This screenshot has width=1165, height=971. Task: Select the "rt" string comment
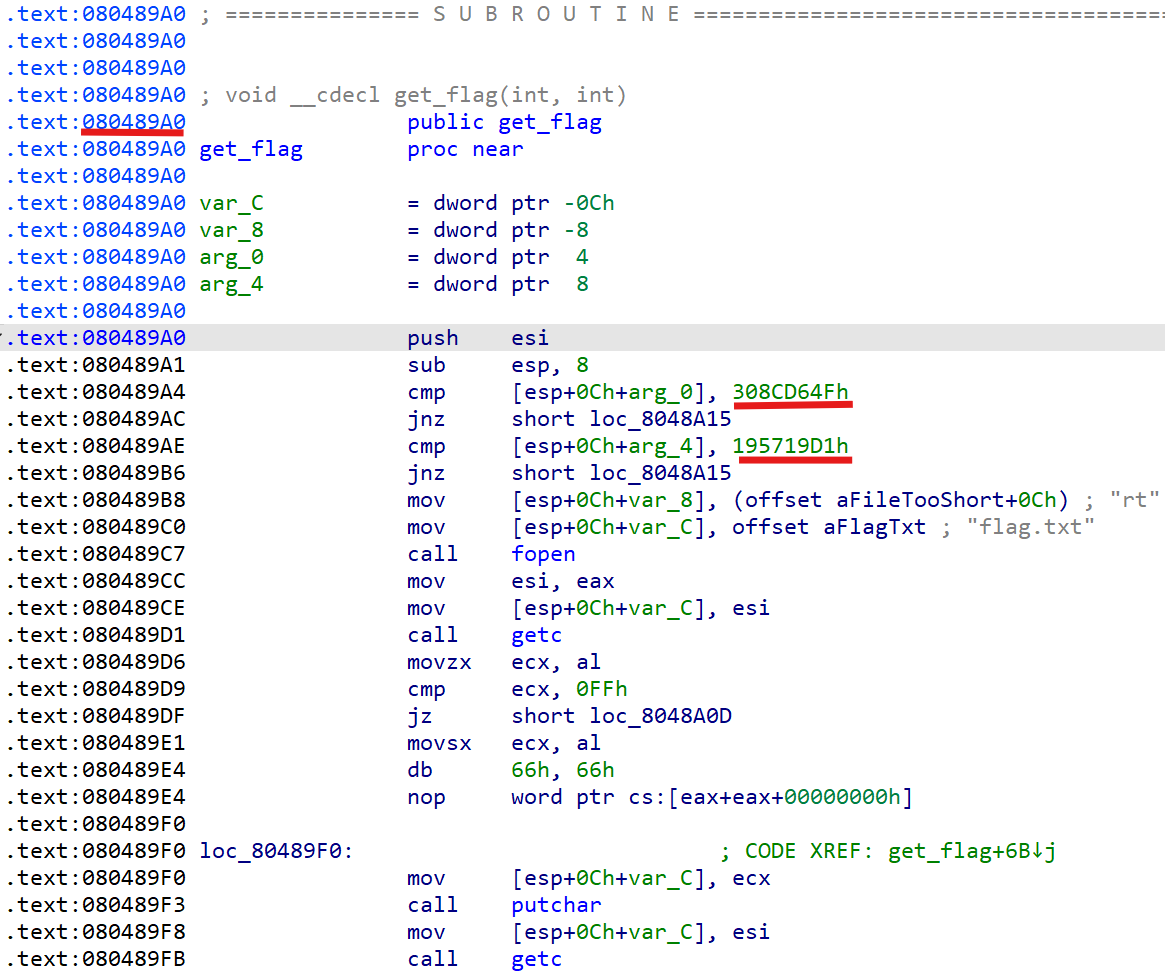1135,500
